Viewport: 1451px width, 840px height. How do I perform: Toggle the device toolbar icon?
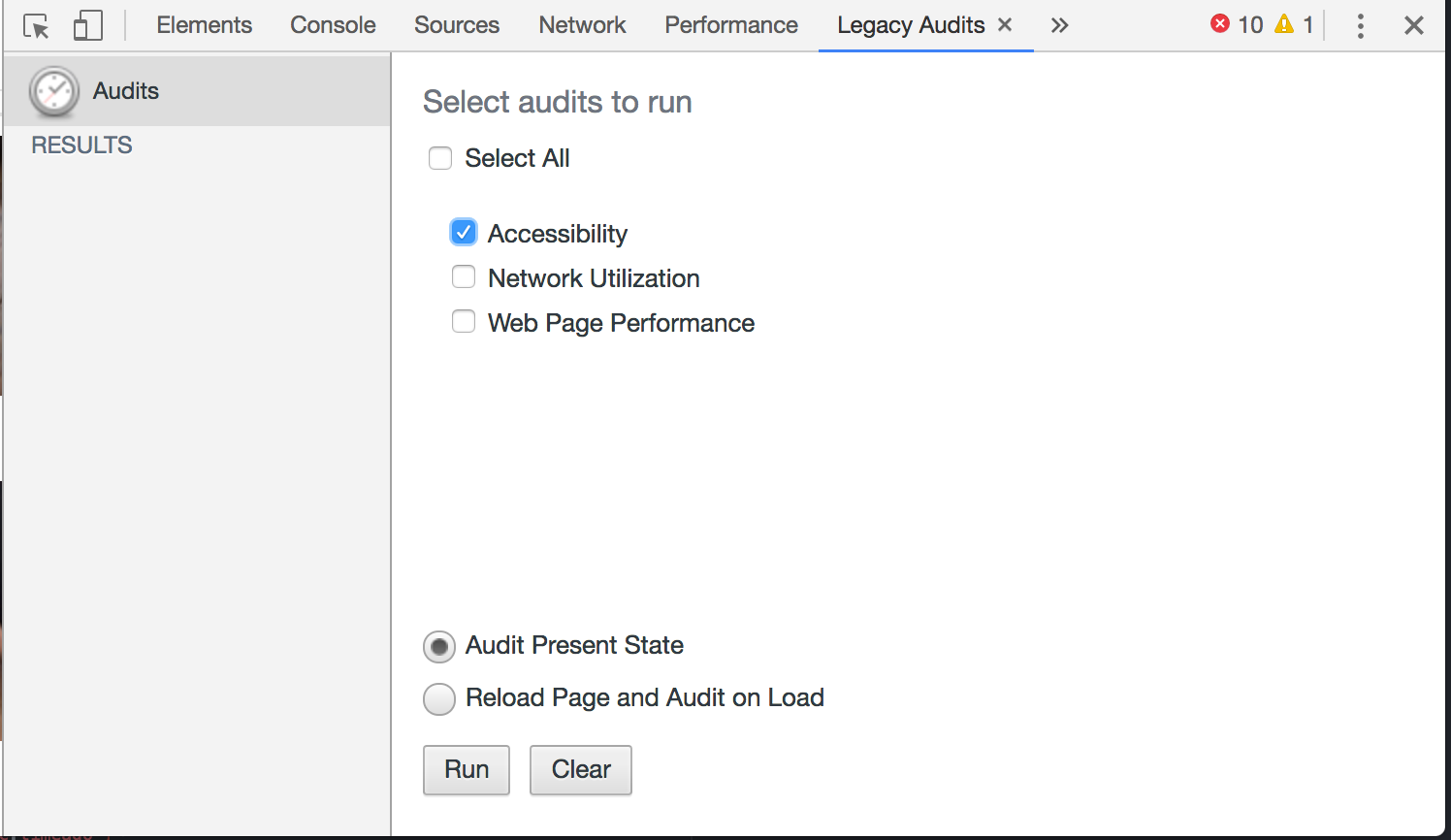pos(88,25)
